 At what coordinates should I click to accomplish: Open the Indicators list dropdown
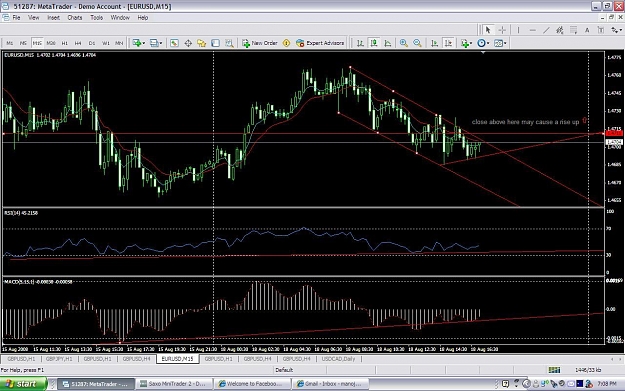pos(466,43)
